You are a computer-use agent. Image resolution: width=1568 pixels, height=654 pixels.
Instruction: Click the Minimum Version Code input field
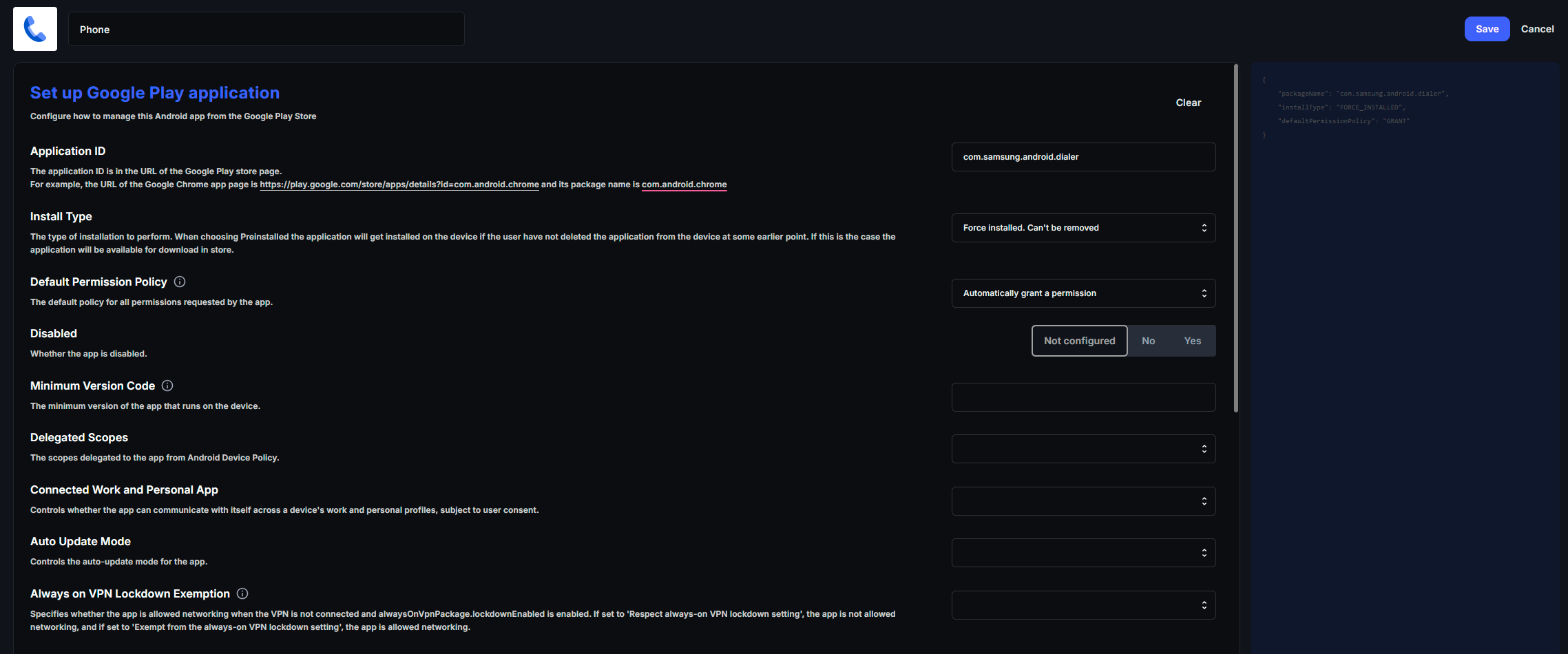coord(1083,397)
